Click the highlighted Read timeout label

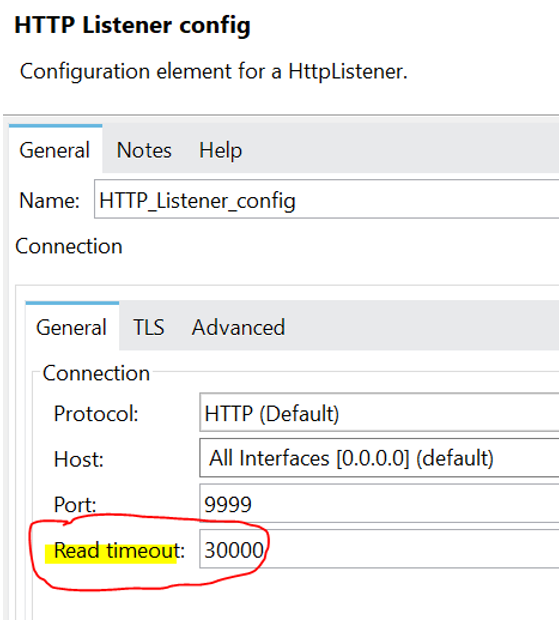119,550
